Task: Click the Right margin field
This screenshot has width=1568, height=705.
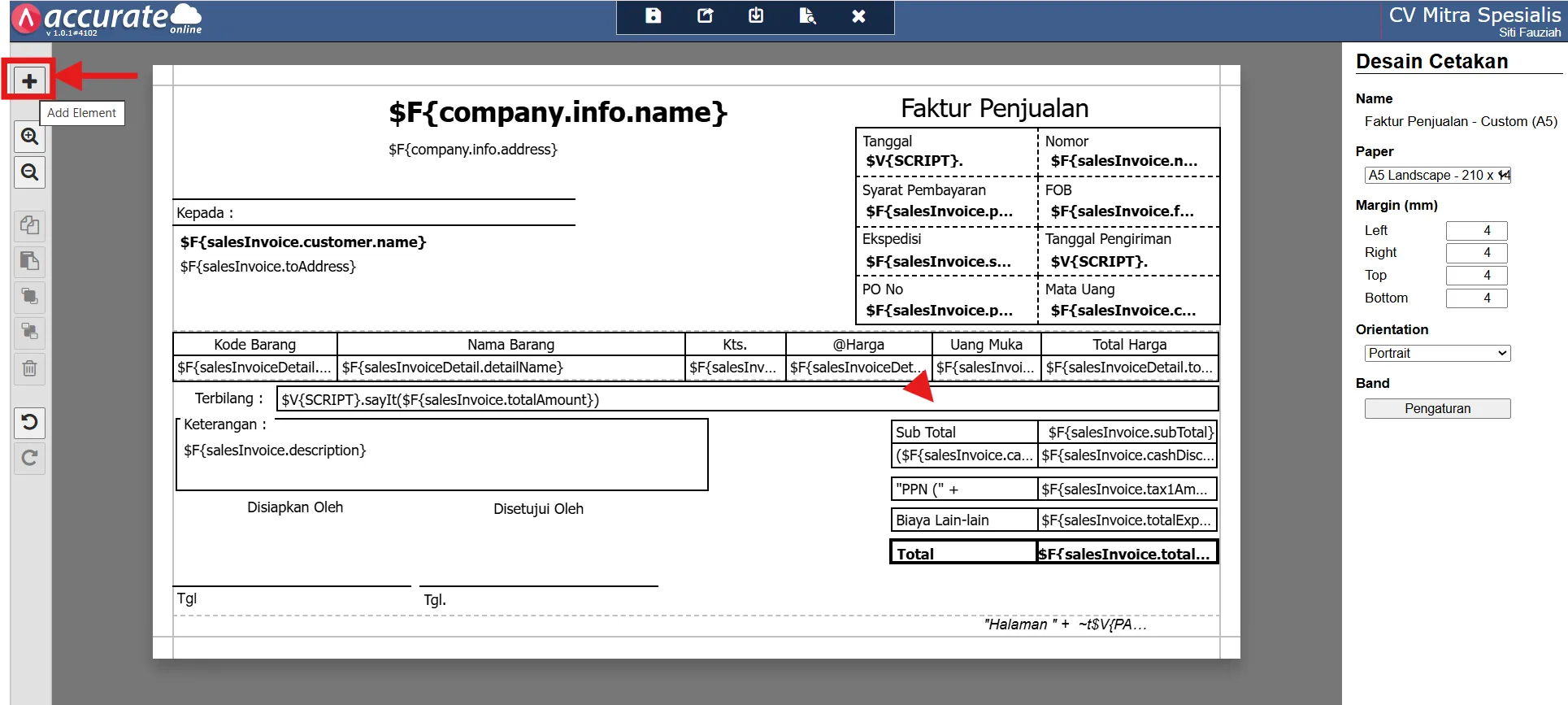Action: (x=1476, y=252)
